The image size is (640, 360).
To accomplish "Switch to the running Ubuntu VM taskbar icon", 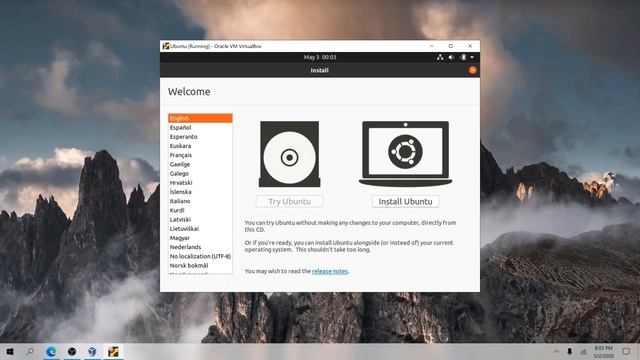I will pos(113,351).
